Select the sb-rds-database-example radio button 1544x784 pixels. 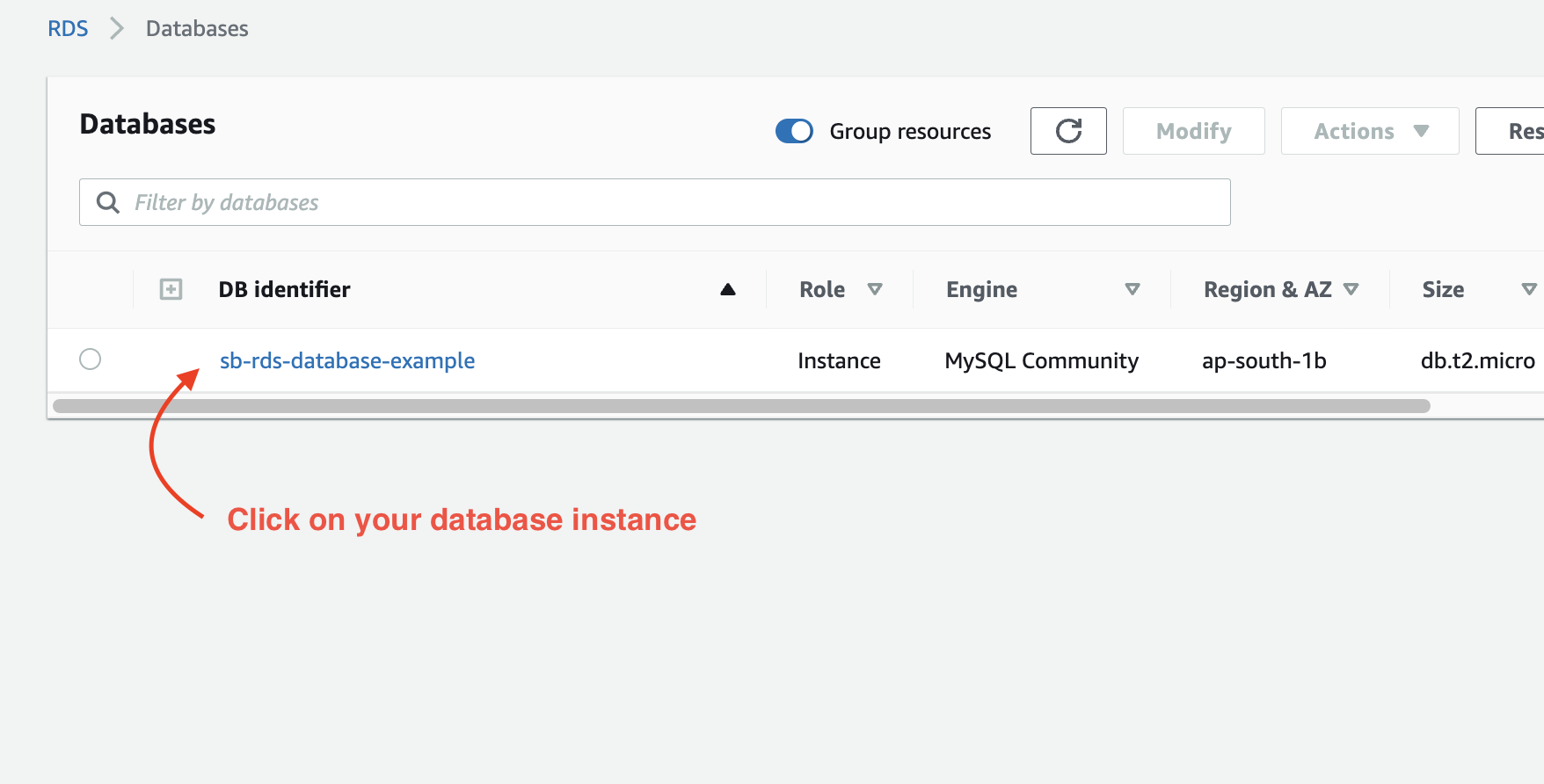pos(91,359)
